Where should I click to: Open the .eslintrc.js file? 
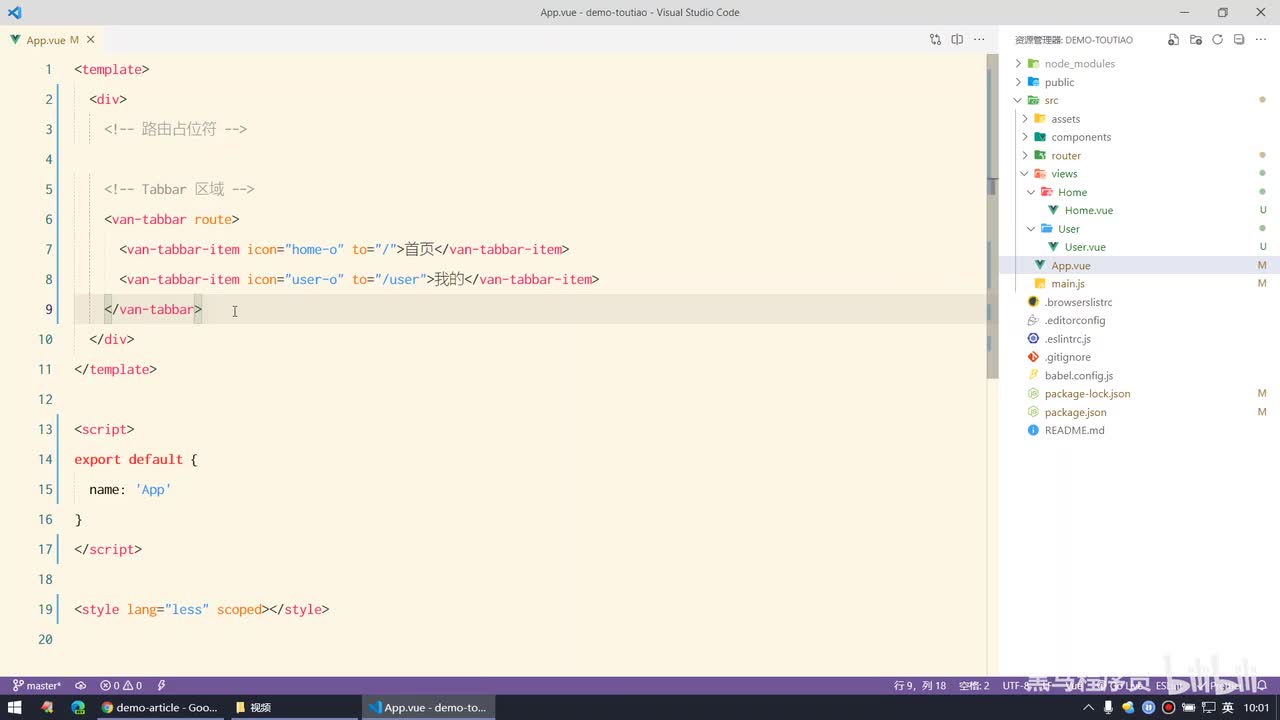click(1067, 339)
